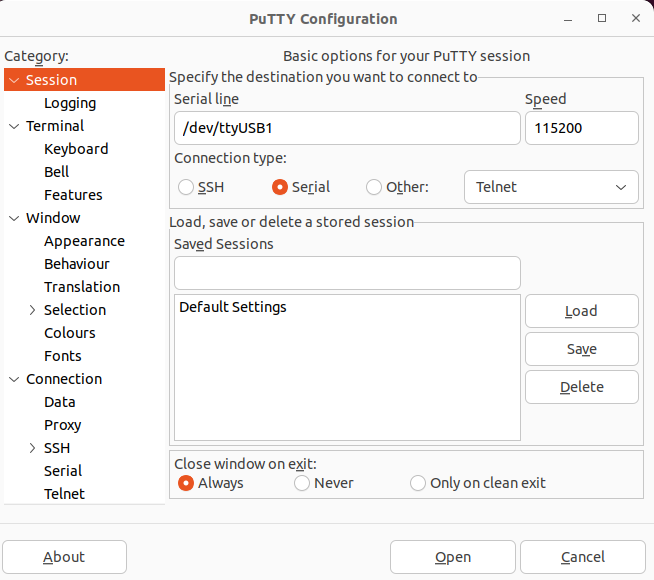The image size is (654, 580).
Task: Select Only on clean exit option
Action: pos(418,483)
